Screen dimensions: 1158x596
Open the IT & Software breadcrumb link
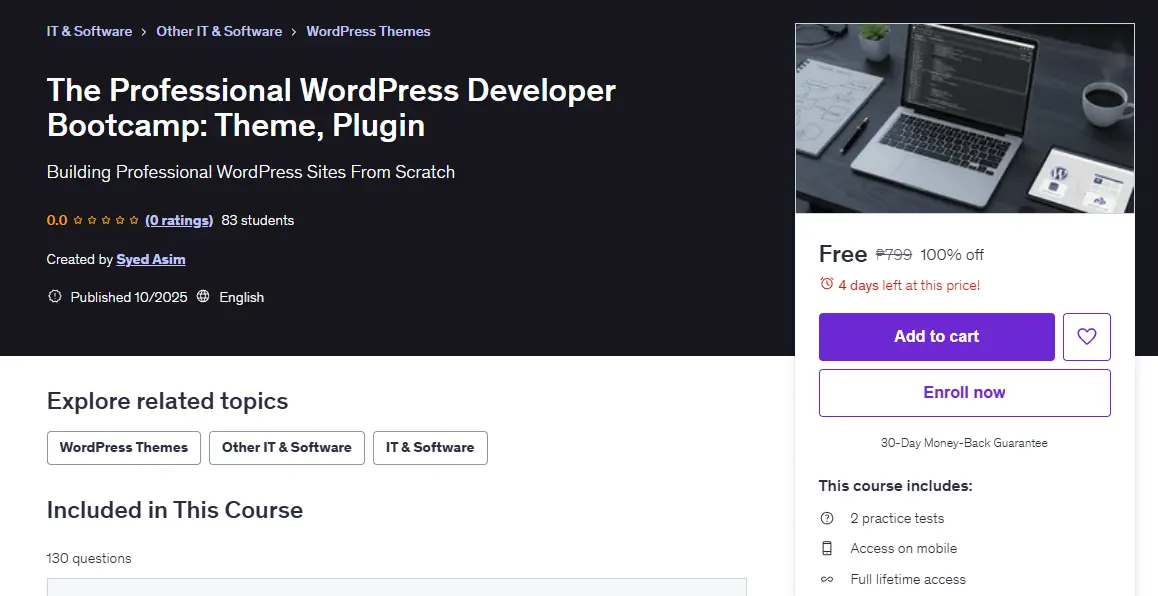pos(89,31)
